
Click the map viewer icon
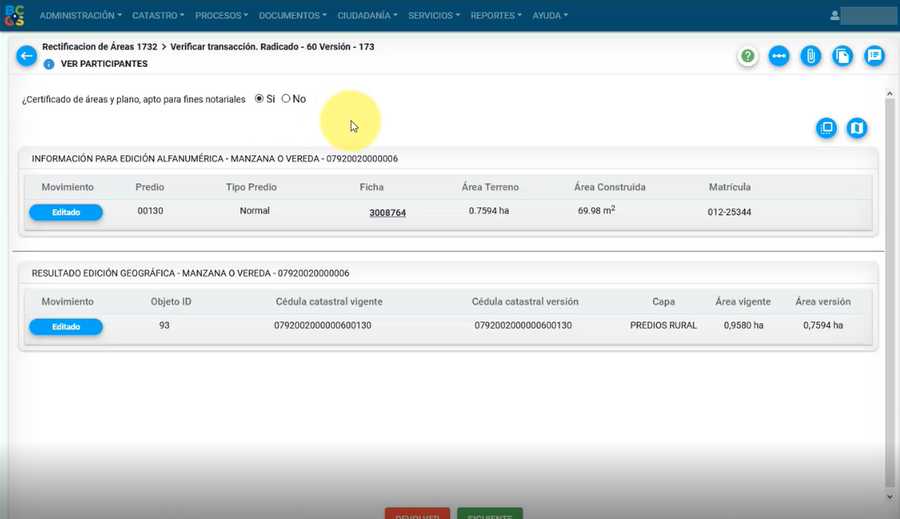pos(857,128)
